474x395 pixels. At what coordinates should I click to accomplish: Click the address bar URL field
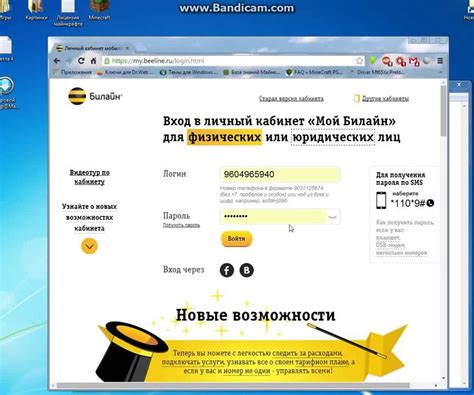click(x=233, y=61)
